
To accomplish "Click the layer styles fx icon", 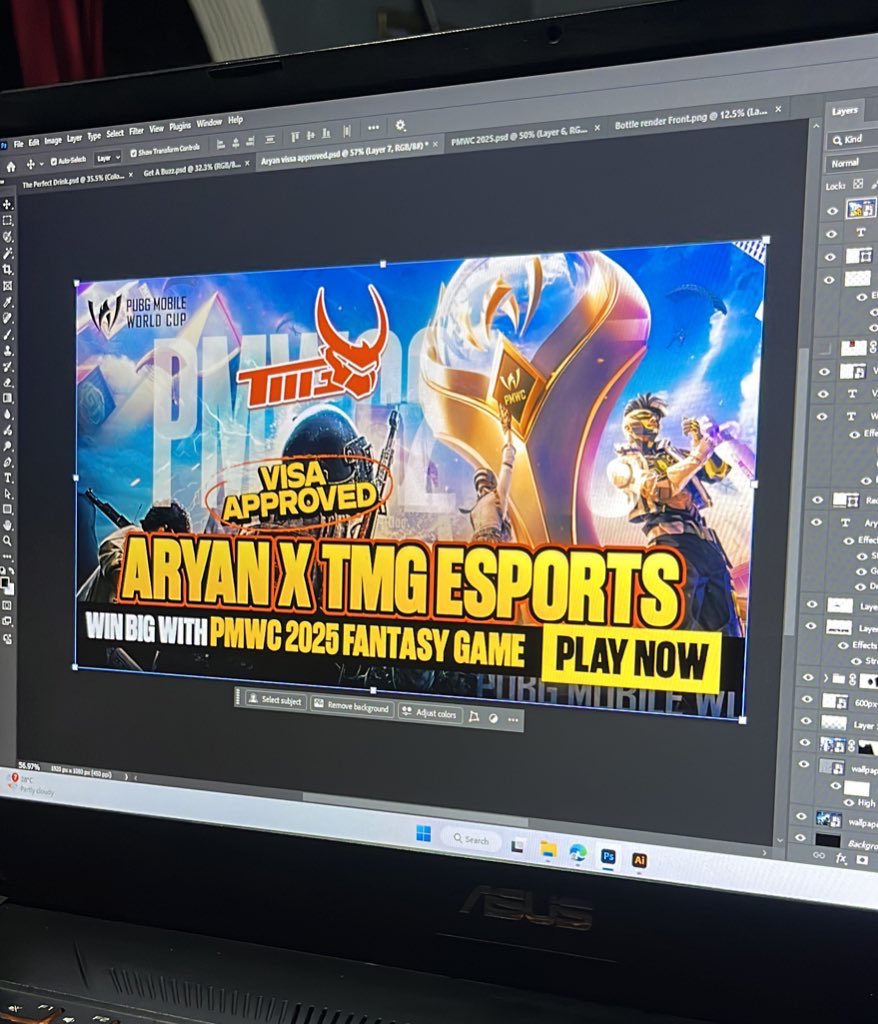I will pos(841,859).
